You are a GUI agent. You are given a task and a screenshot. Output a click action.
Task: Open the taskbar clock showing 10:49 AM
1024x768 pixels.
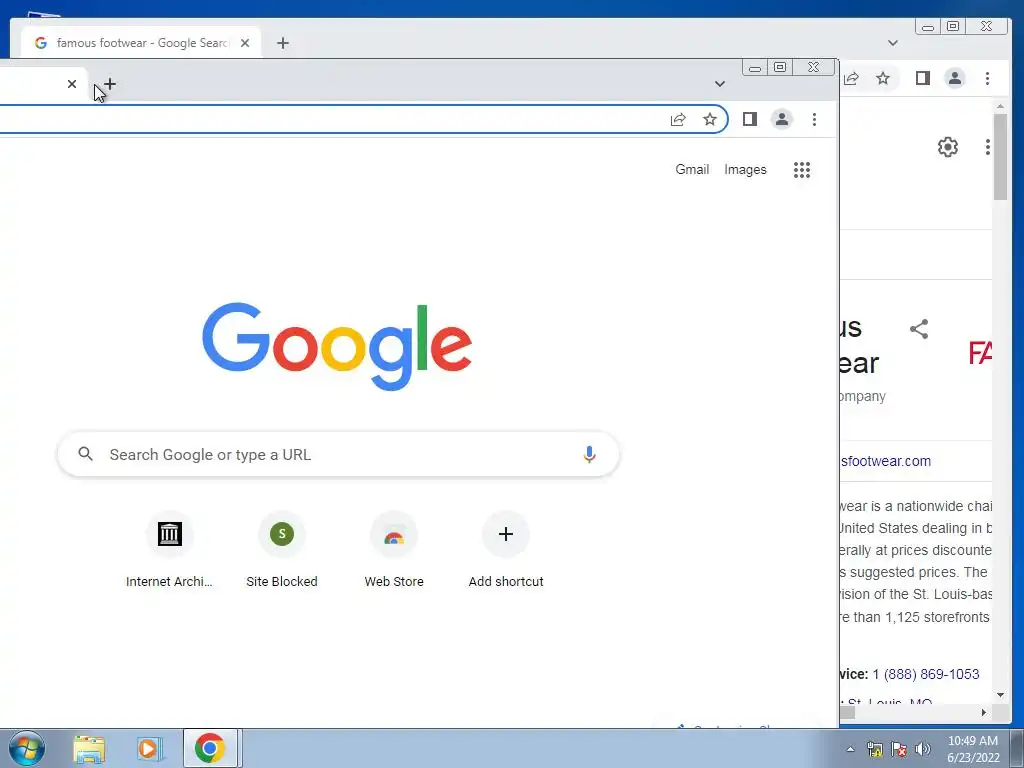[x=973, y=748]
